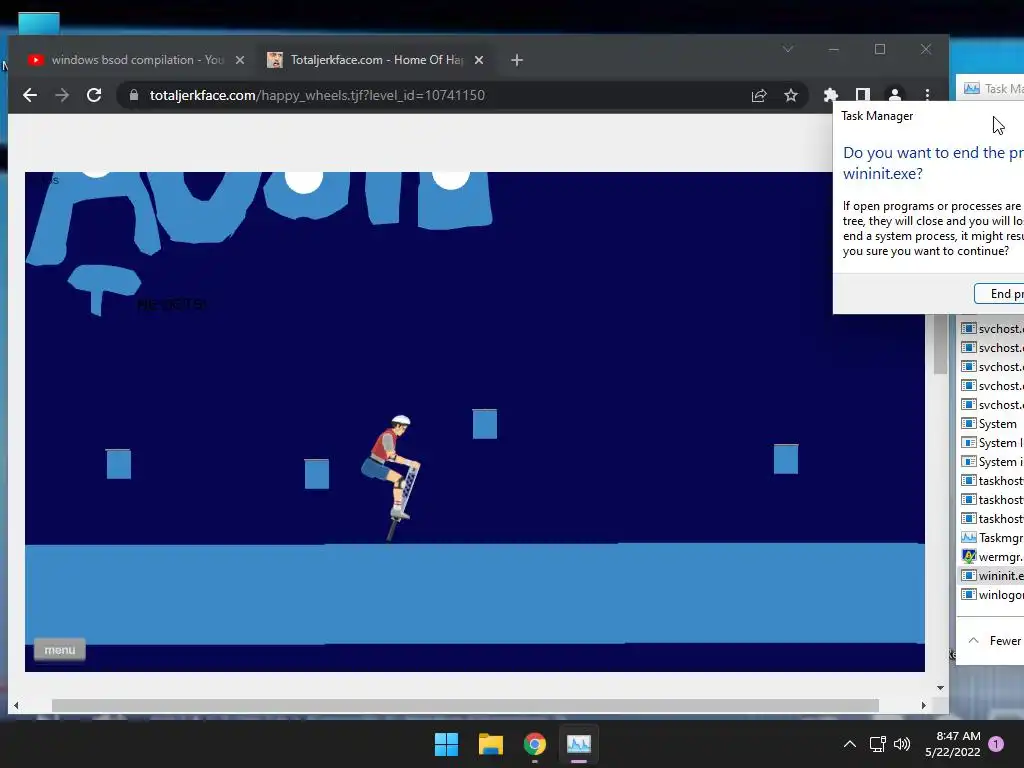1024x768 pixels.
Task: Open Chrome side panel icon
Action: click(863, 95)
